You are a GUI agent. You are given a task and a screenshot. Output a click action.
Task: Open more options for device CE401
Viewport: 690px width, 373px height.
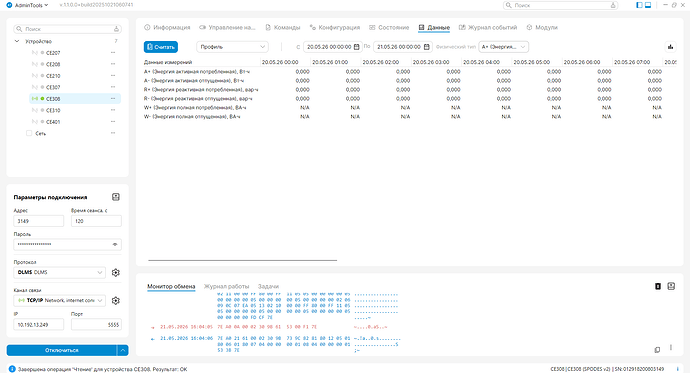(x=113, y=121)
